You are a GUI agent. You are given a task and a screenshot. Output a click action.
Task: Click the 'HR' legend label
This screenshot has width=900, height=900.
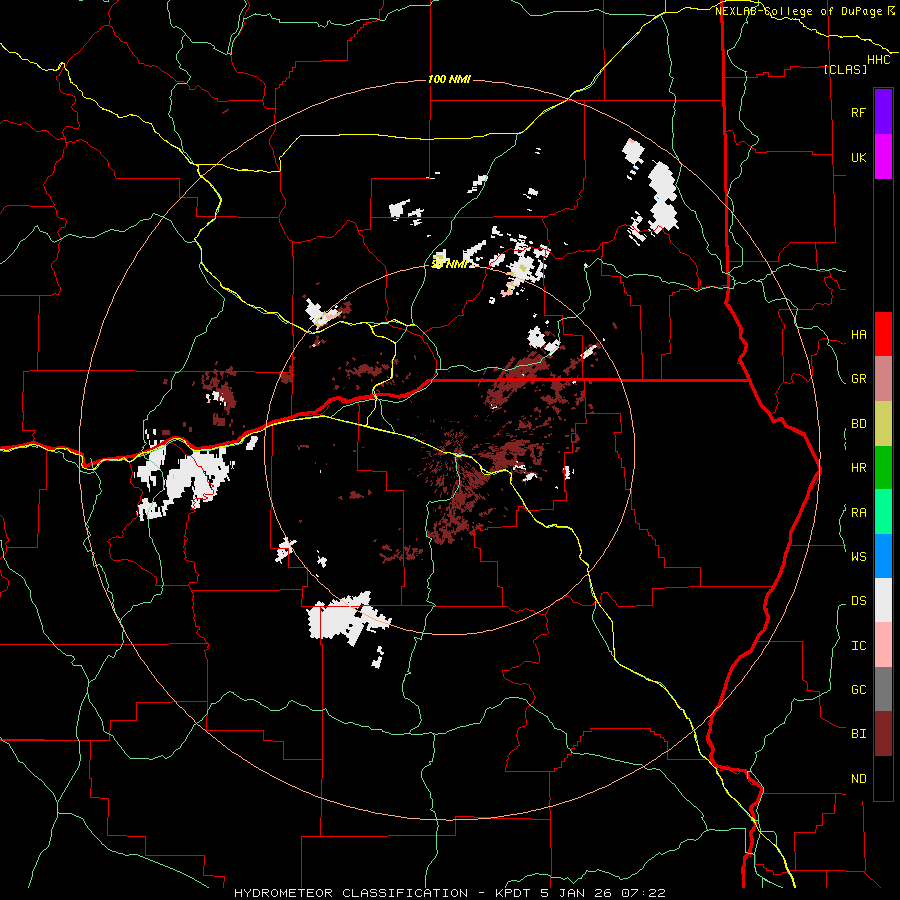tap(858, 468)
